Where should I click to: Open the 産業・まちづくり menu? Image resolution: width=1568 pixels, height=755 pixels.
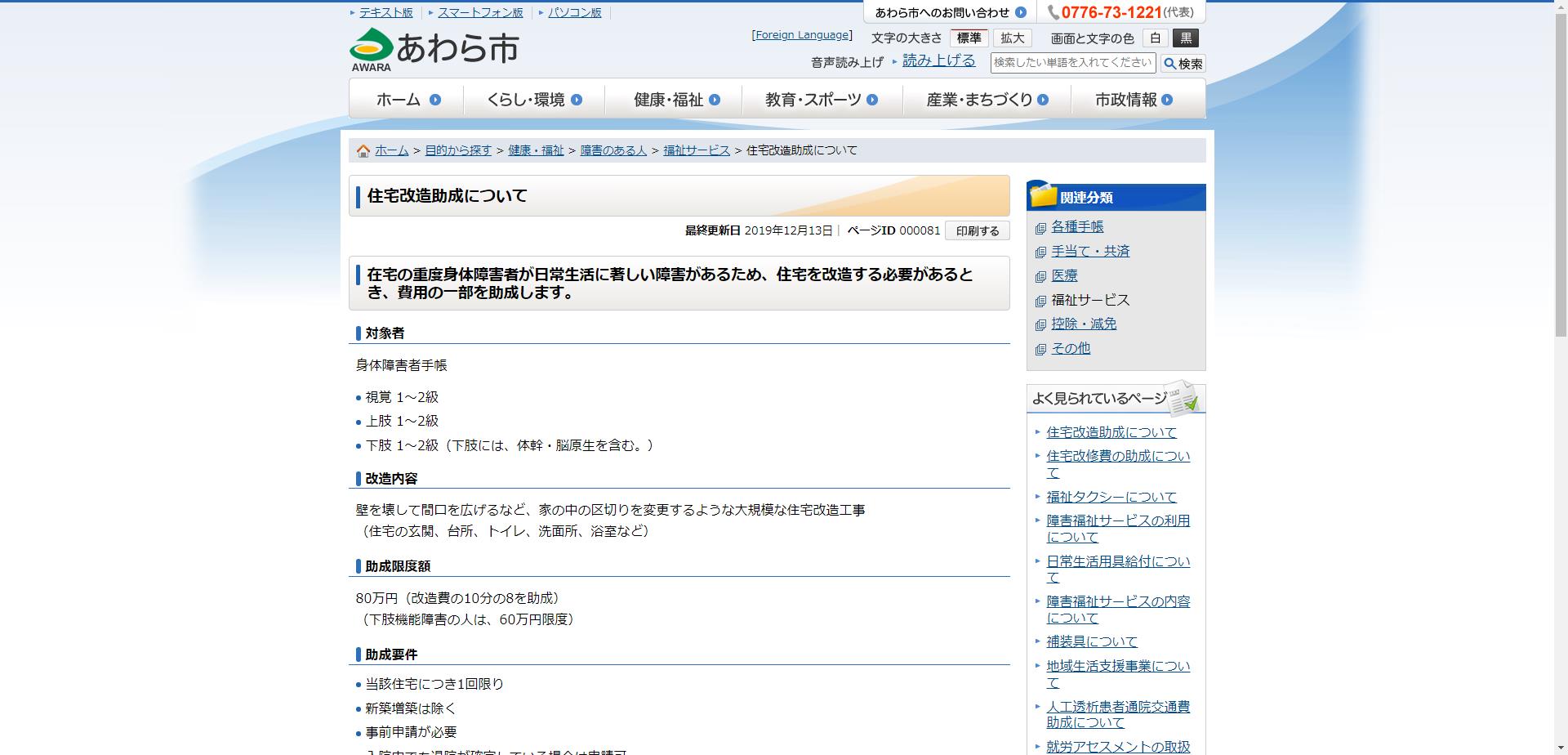[x=987, y=100]
